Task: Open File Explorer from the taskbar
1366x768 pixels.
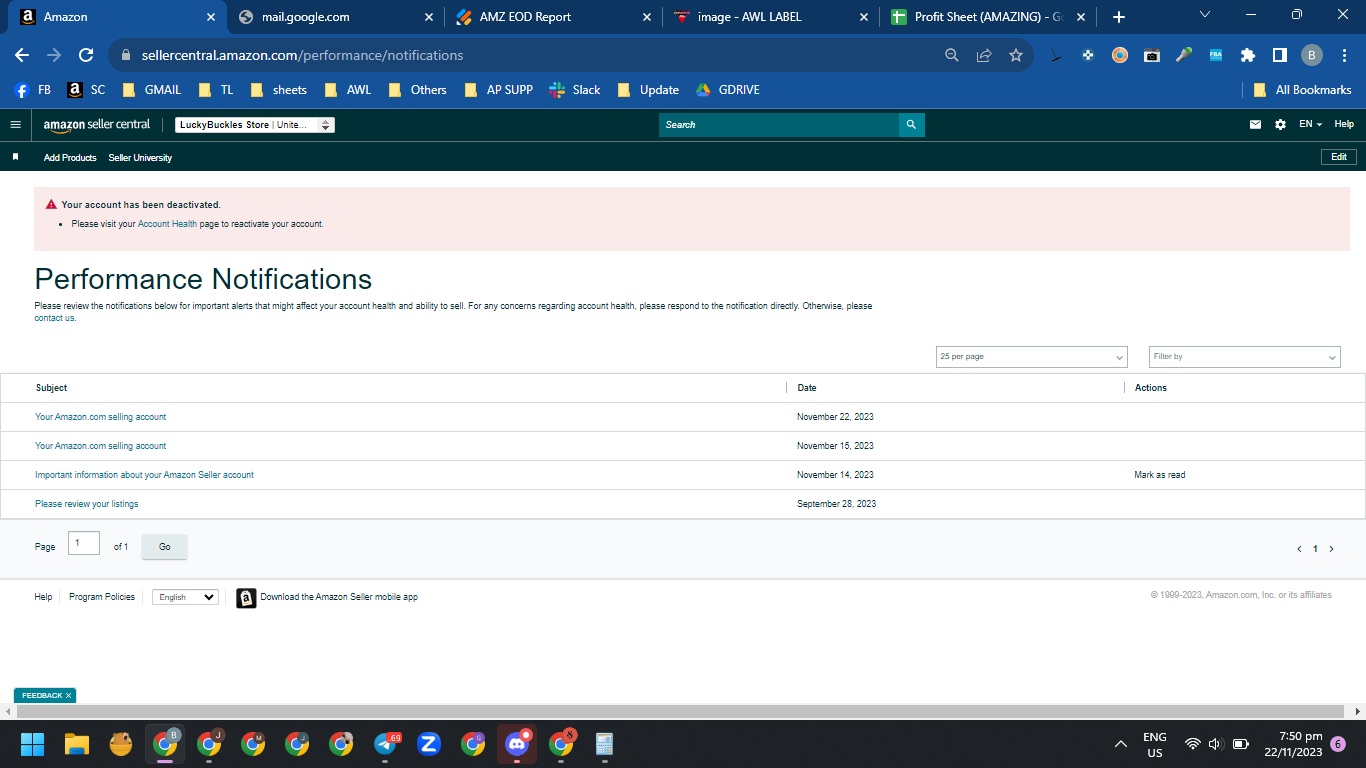Action: coord(77,744)
